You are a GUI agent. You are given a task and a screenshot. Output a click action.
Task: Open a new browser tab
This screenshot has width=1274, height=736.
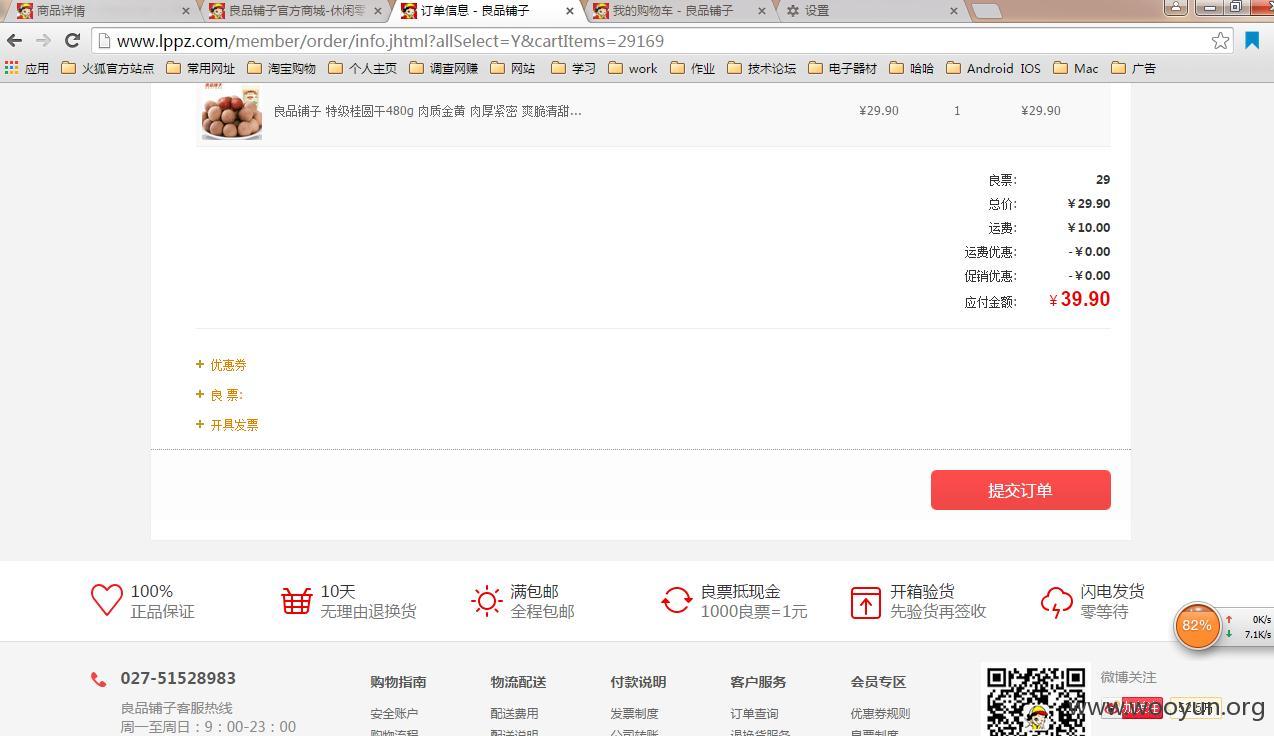[x=987, y=11]
